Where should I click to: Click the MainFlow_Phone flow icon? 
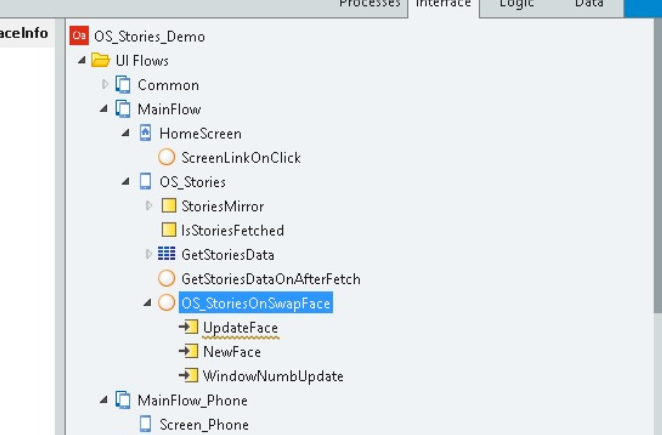coord(123,400)
